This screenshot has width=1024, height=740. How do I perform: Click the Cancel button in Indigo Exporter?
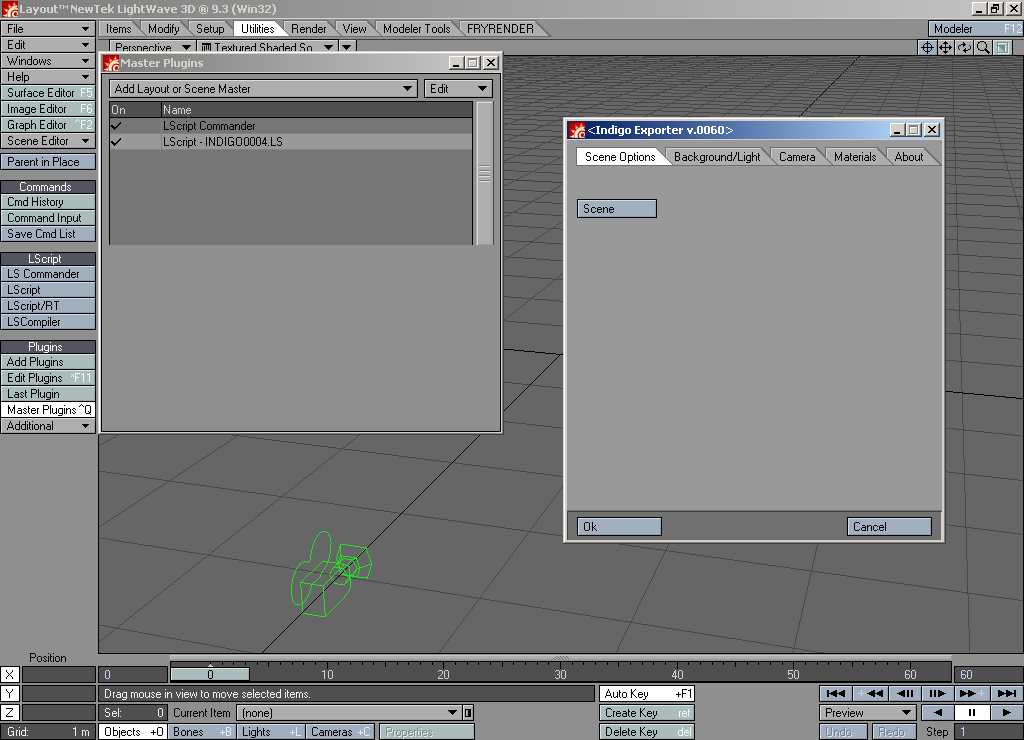point(889,527)
